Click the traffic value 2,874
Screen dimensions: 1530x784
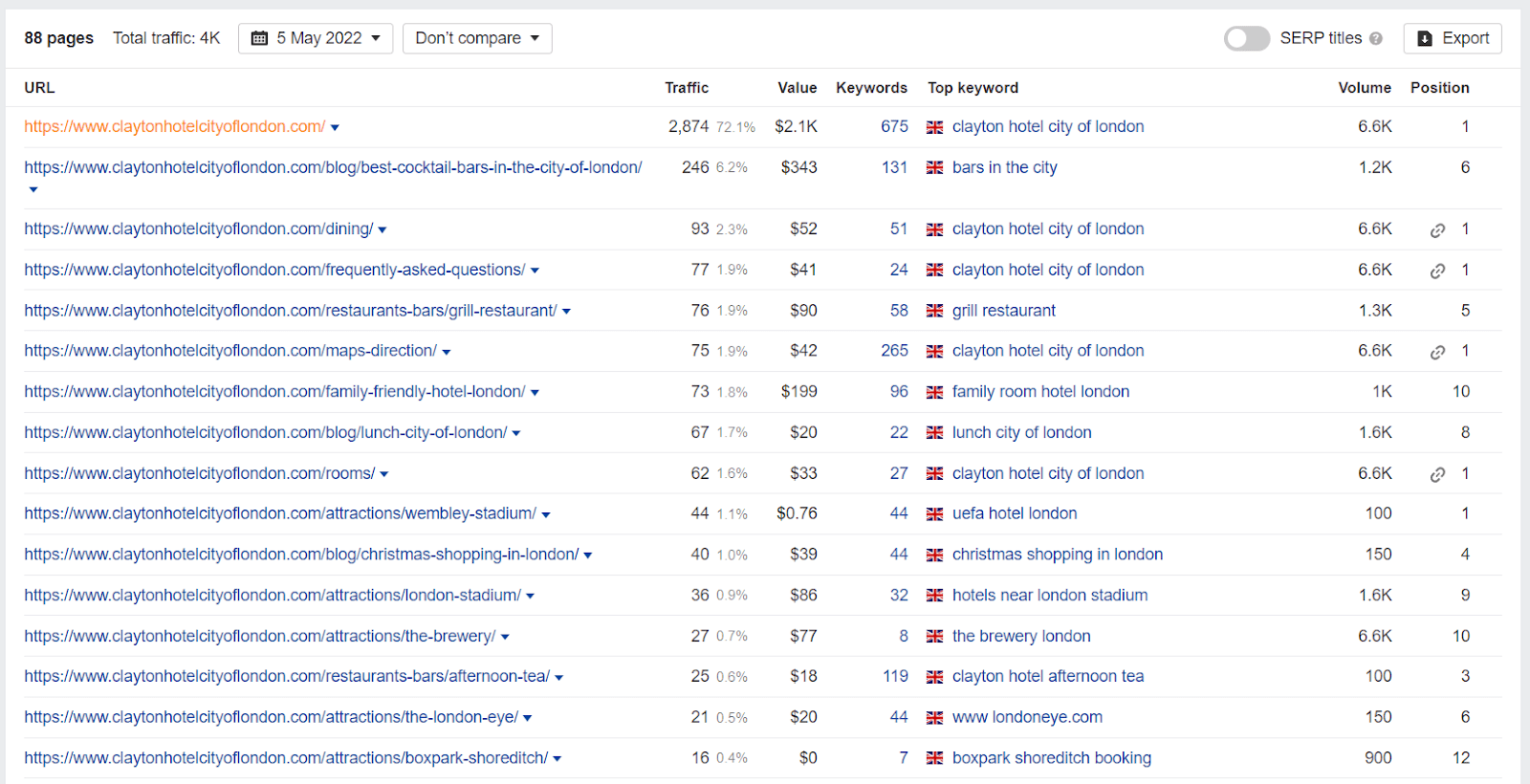click(688, 126)
